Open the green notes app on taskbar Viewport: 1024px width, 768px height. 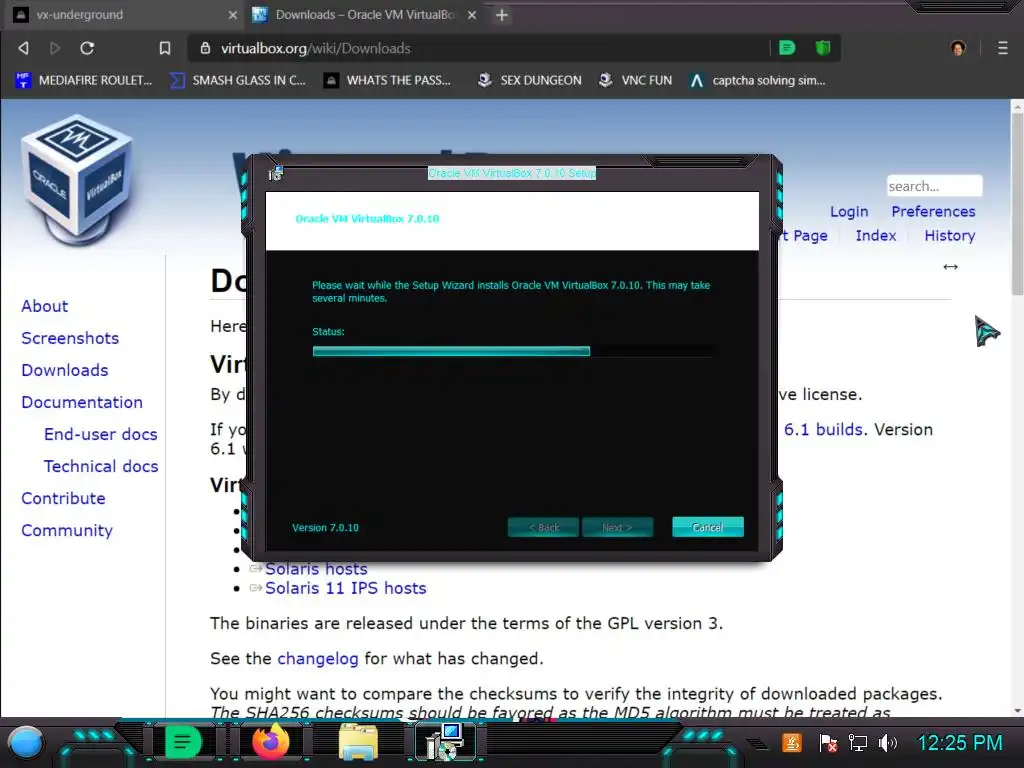pos(183,743)
